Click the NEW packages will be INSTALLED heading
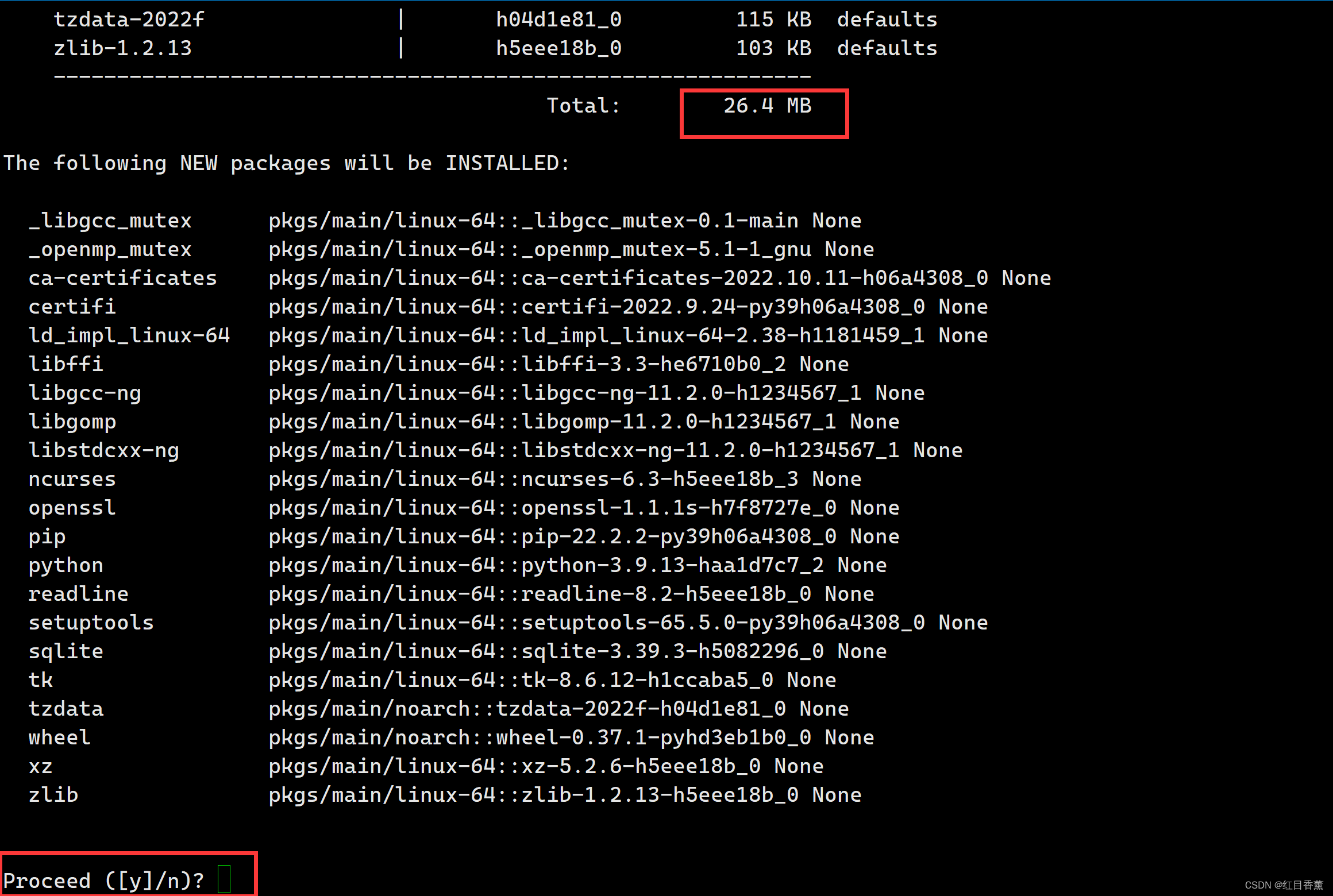The image size is (1333, 896). point(287,163)
